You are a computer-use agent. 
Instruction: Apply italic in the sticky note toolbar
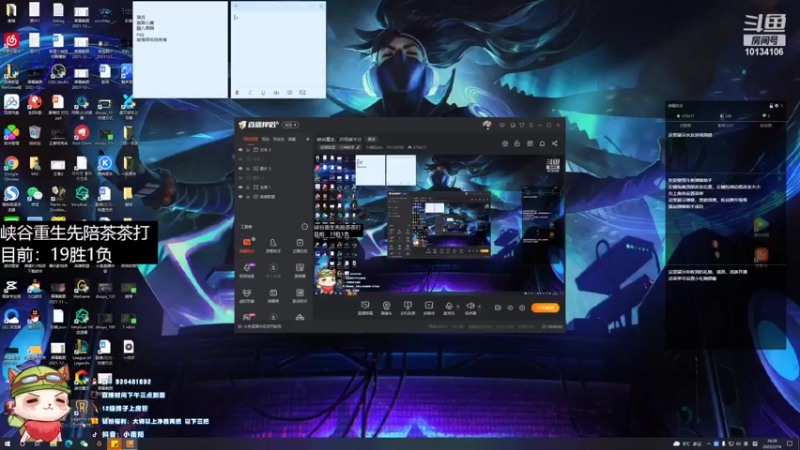pyautogui.click(x=250, y=93)
